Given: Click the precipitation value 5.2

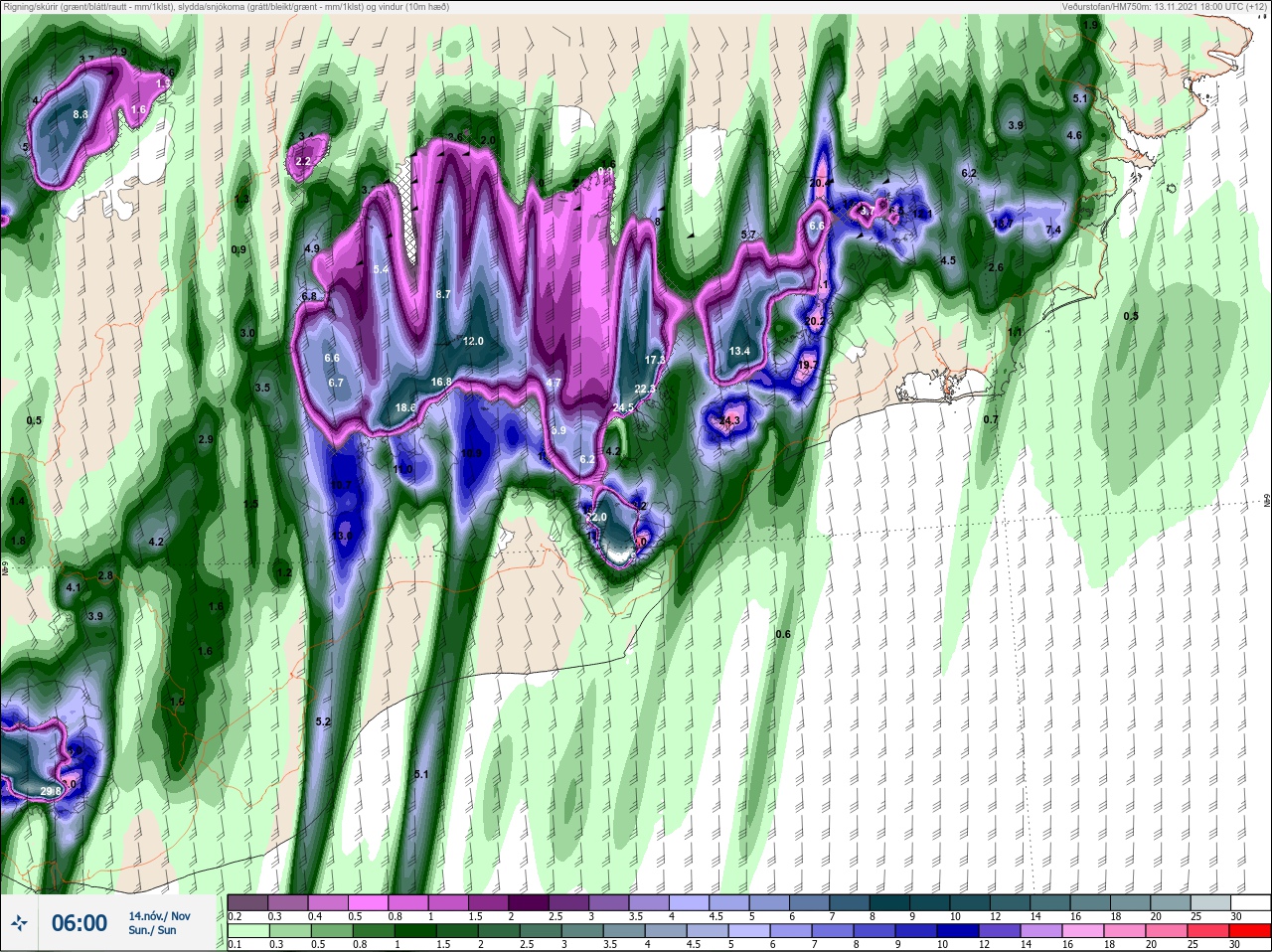Looking at the screenshot, I should coord(322,721).
